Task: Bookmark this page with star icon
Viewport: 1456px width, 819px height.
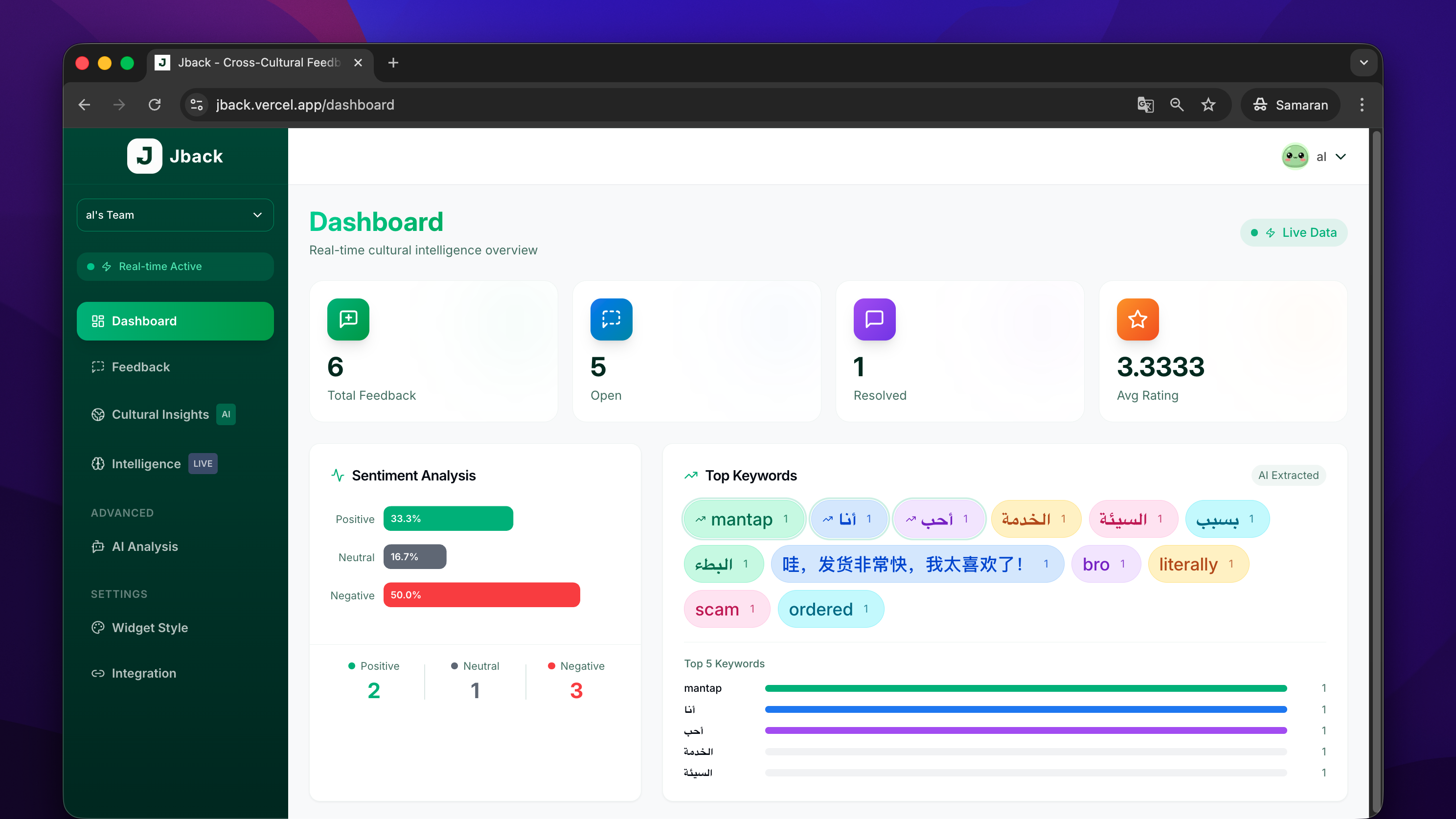Action: 1208,105
